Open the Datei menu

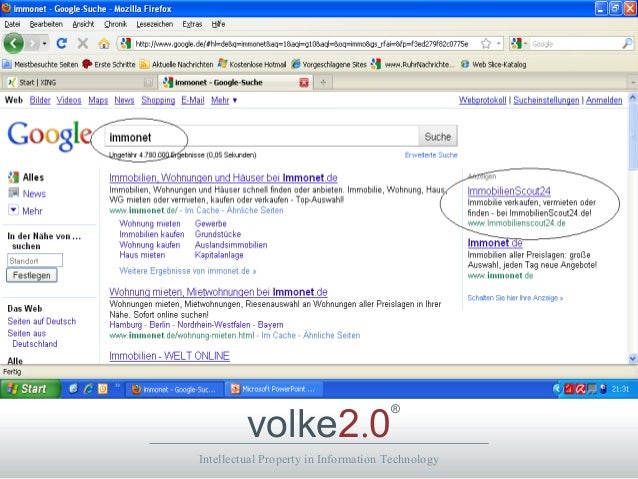[12, 24]
